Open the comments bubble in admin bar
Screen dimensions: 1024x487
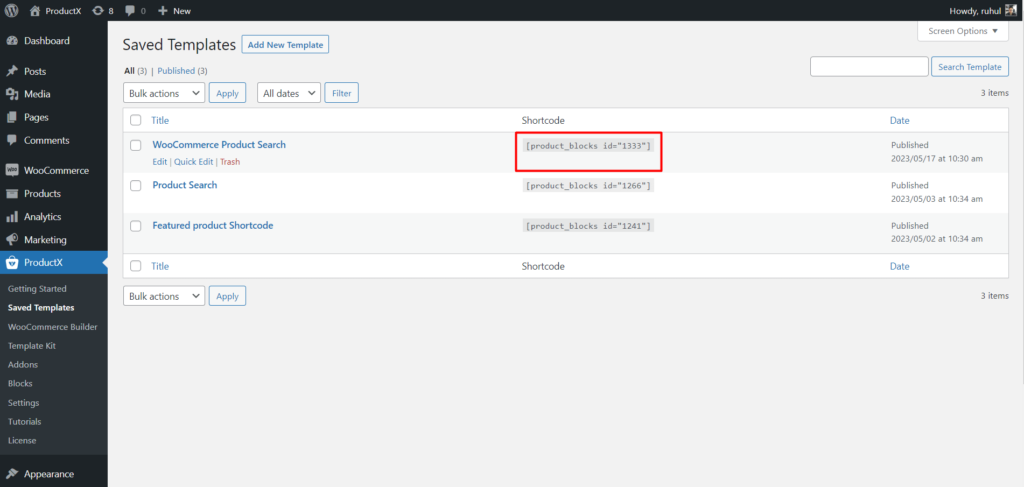click(x=130, y=10)
